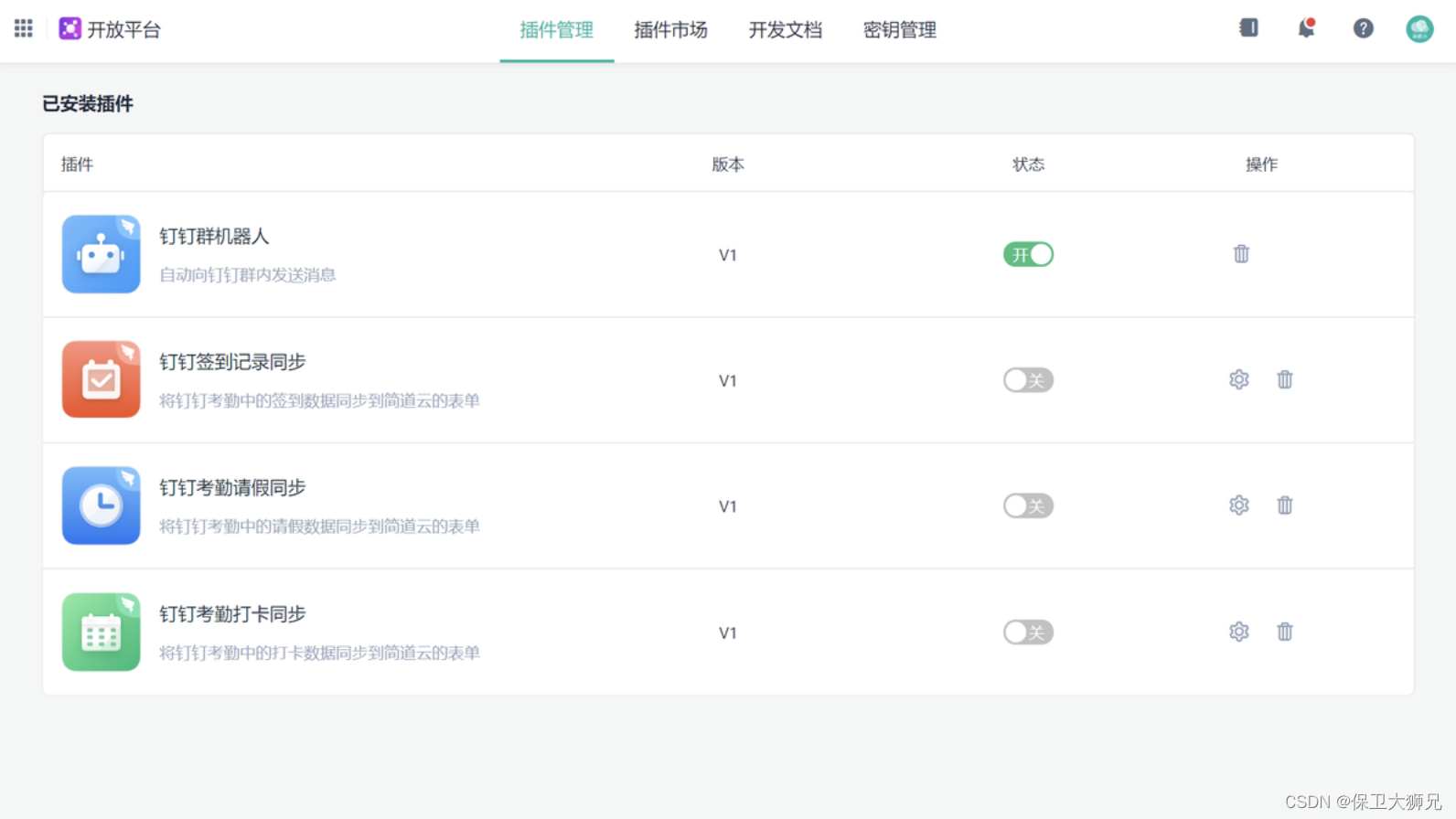1456x819 pixels.
Task: Click the 开放平台 logo icon
Action: pyautogui.click(x=70, y=28)
